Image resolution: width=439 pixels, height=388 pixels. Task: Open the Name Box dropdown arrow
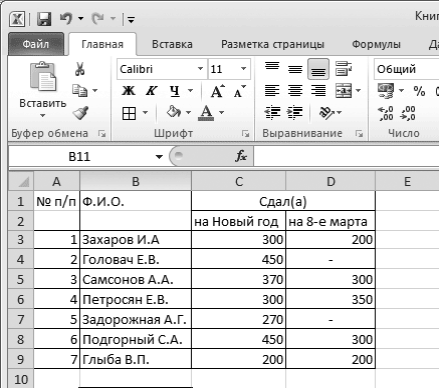click(x=159, y=157)
